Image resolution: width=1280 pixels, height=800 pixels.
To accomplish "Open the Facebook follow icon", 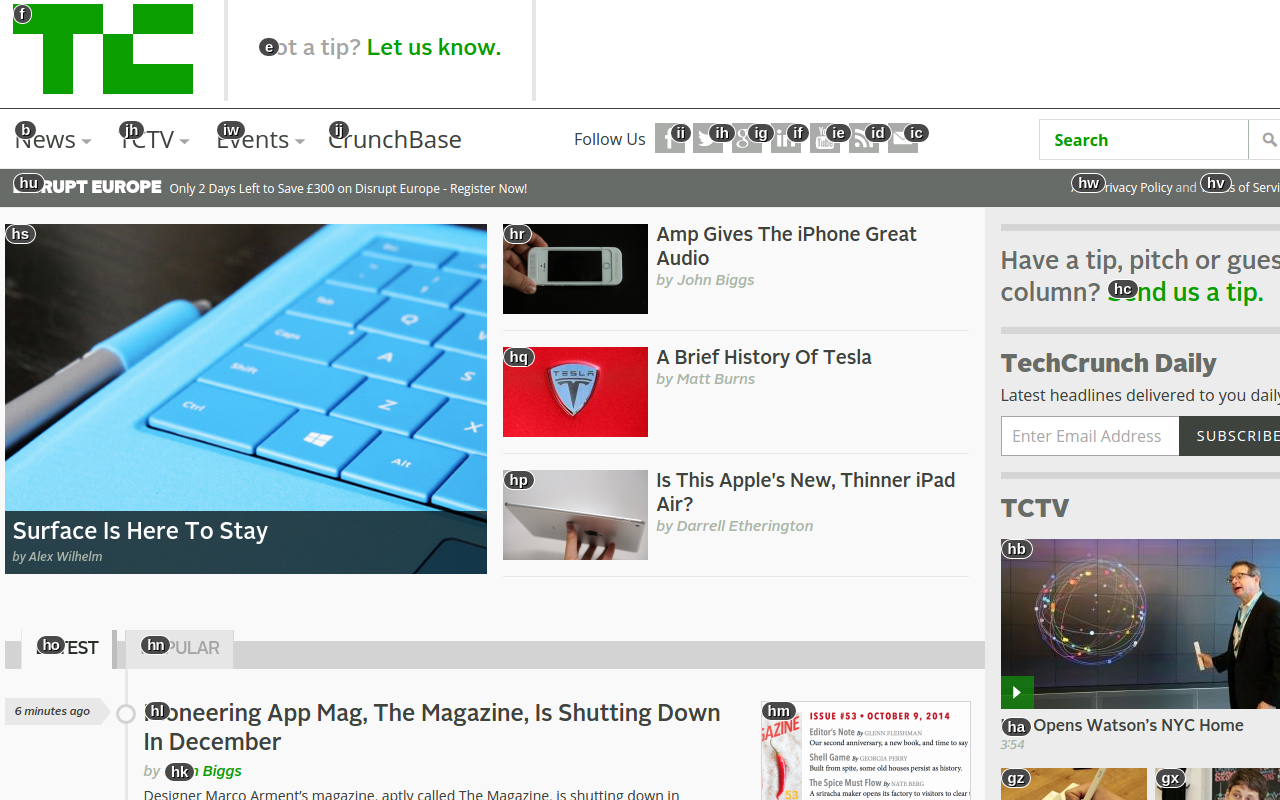I will pos(670,139).
